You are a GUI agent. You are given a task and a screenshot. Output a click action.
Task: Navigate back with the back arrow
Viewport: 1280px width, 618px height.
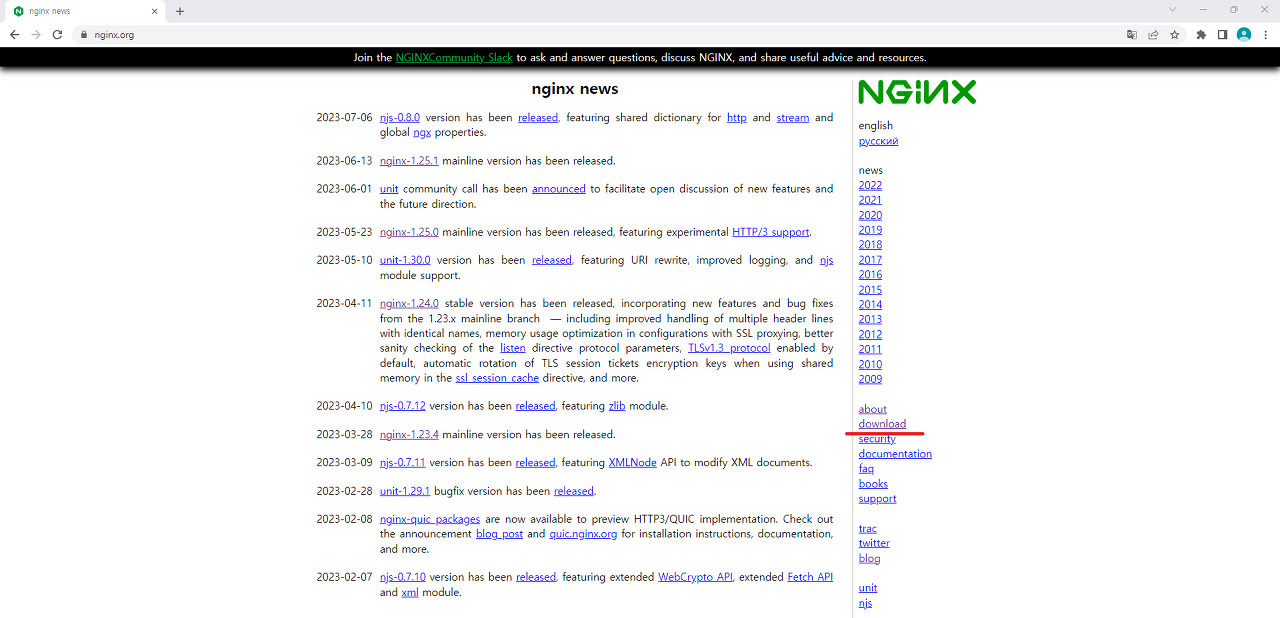13,33
